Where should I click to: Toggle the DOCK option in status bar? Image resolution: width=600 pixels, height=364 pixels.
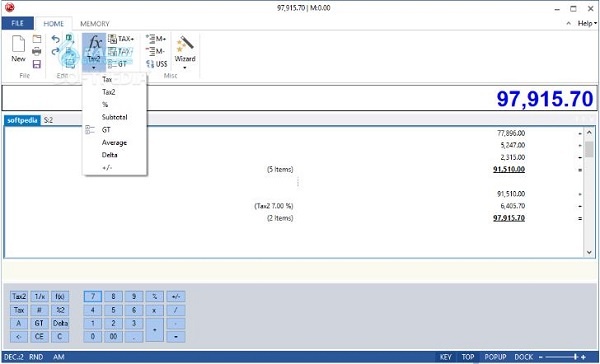(523, 357)
